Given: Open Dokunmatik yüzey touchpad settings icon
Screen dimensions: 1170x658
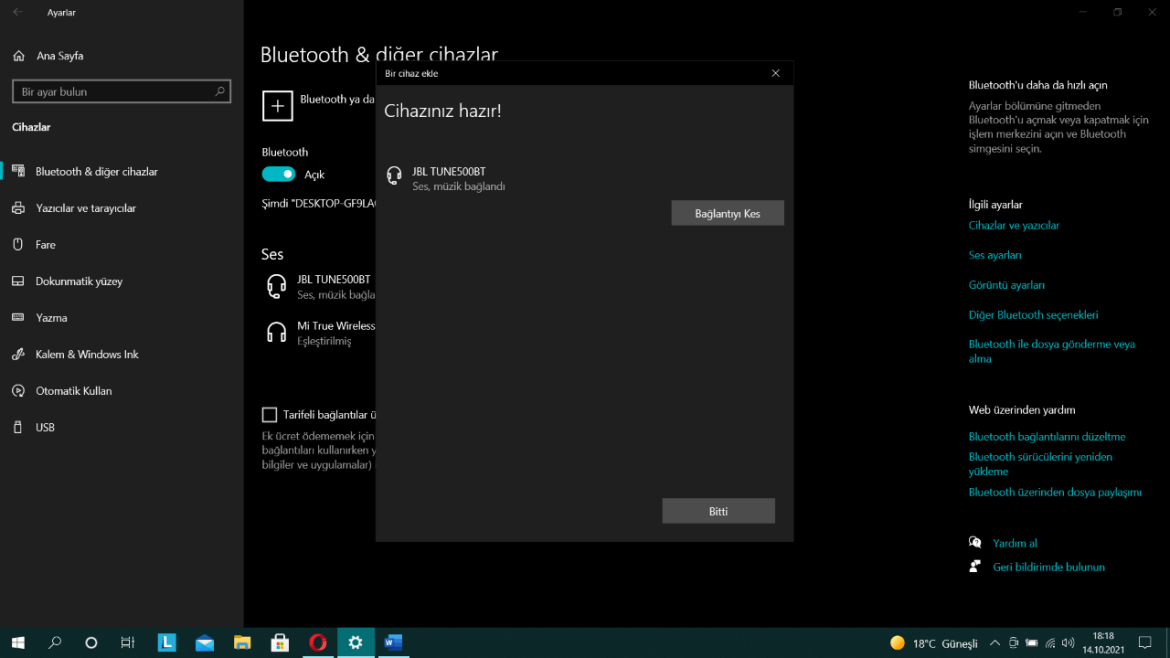Looking at the screenshot, I should (20, 281).
